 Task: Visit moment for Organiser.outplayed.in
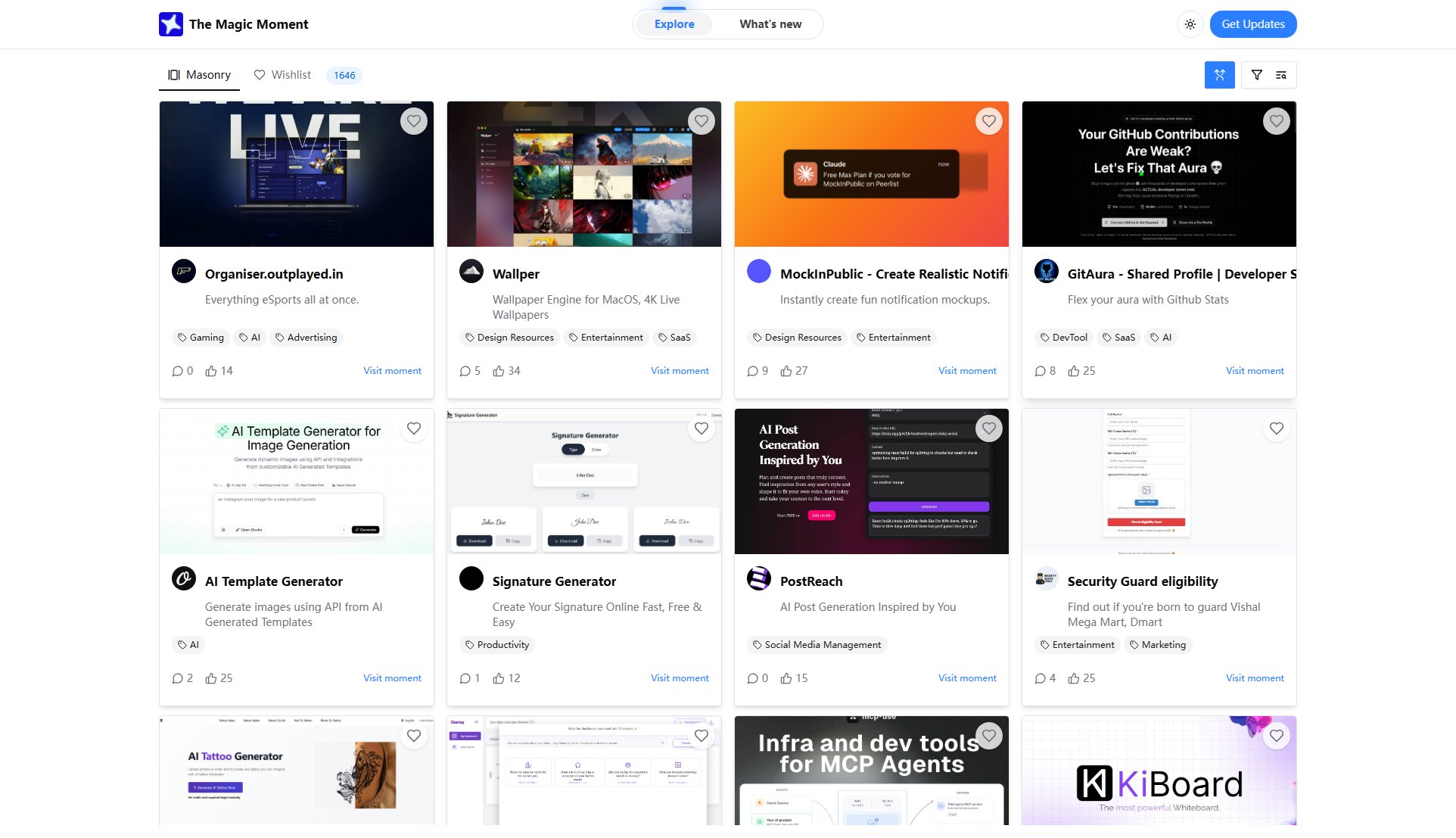tap(392, 371)
